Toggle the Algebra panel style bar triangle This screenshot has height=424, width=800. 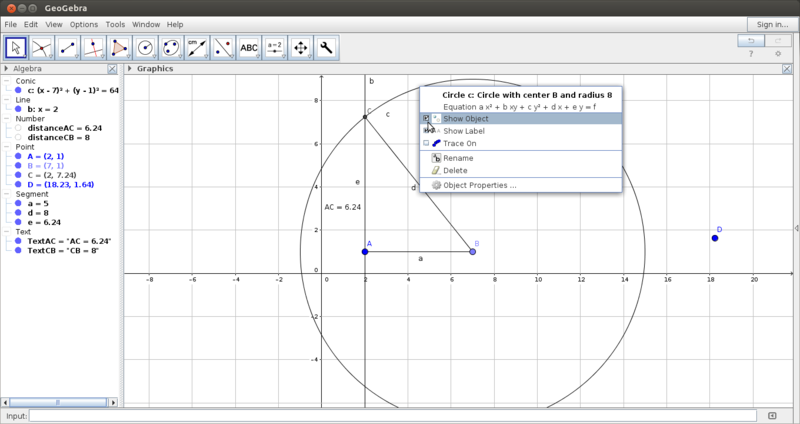[6, 68]
